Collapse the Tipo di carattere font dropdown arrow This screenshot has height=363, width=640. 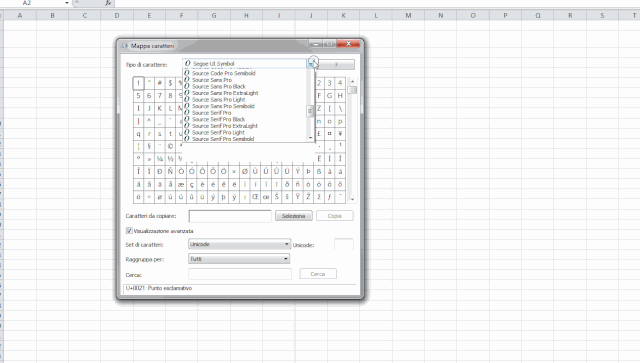pos(311,64)
